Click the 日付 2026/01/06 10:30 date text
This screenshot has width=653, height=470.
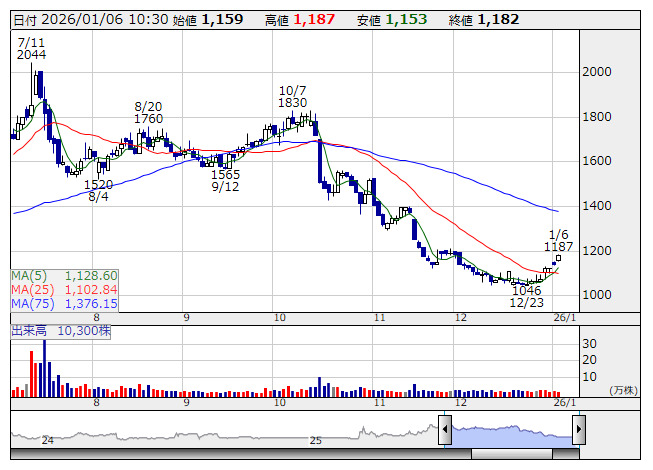pyautogui.click(x=91, y=20)
